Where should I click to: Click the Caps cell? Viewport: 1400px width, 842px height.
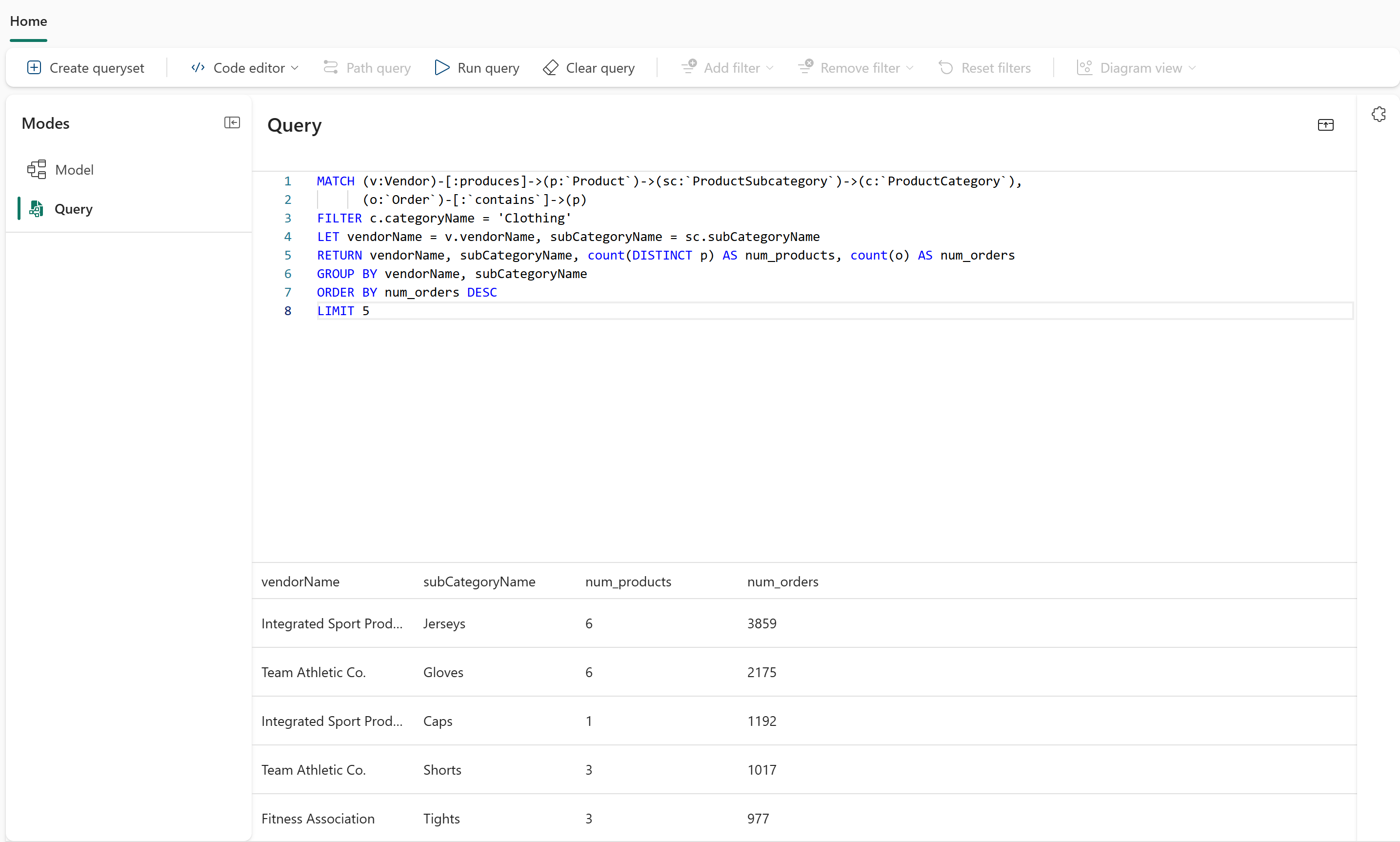pyautogui.click(x=438, y=721)
